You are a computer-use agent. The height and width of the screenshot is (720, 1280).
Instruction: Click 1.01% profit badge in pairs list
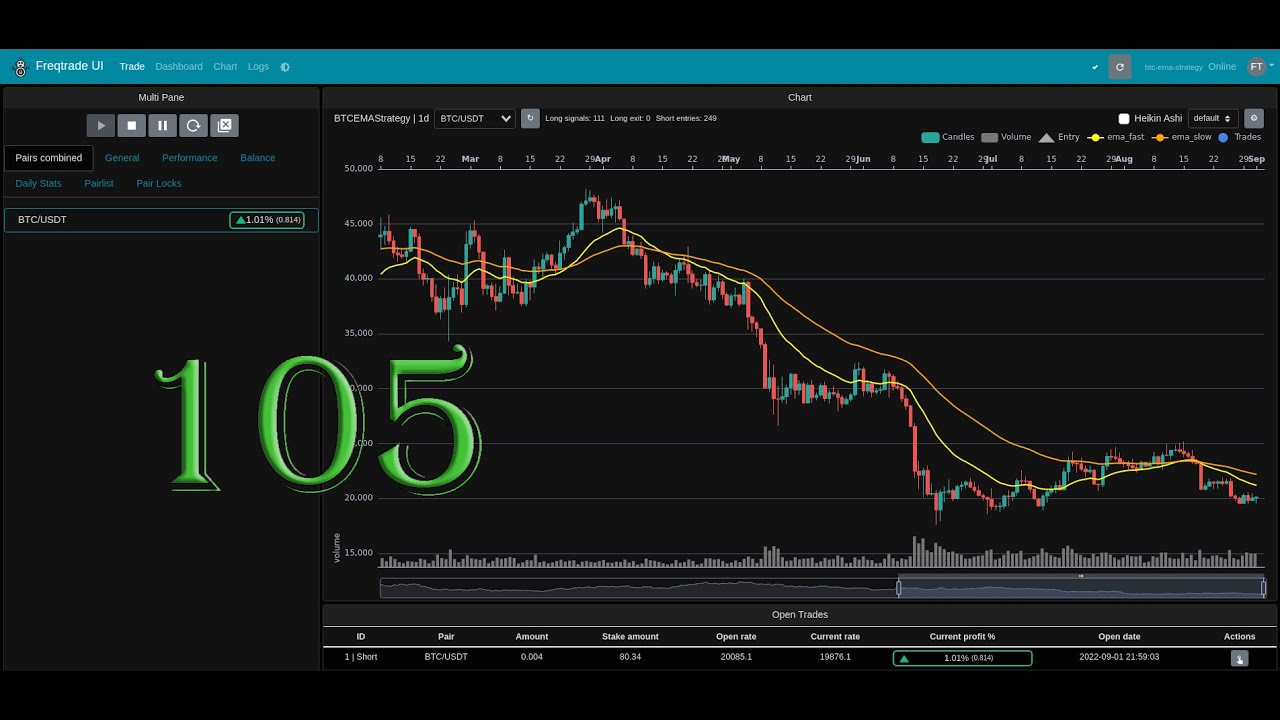click(267, 220)
